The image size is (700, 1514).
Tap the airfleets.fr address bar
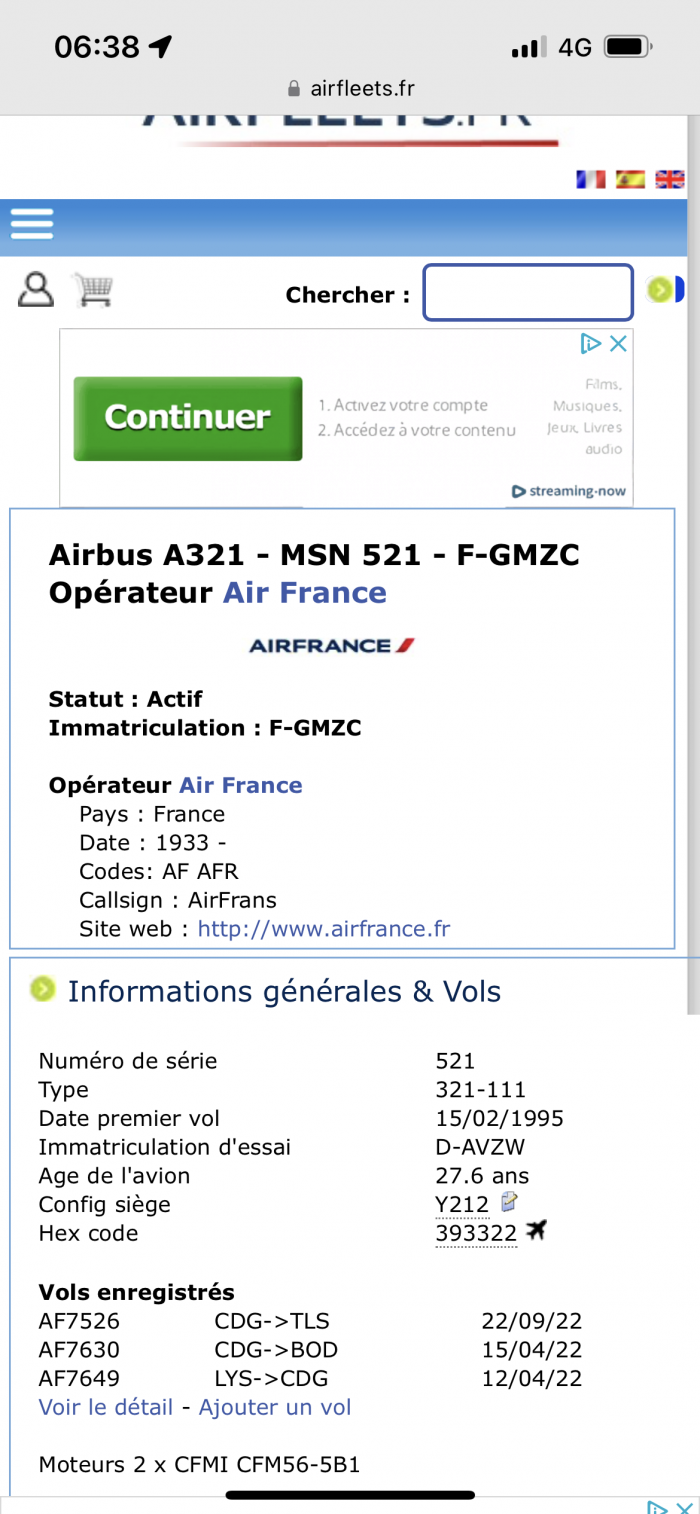click(350, 88)
